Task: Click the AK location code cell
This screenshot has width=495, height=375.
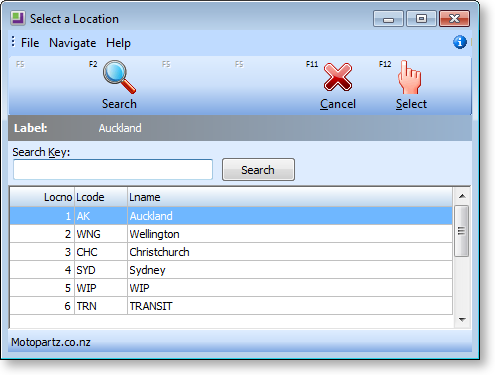Action: click(x=101, y=216)
